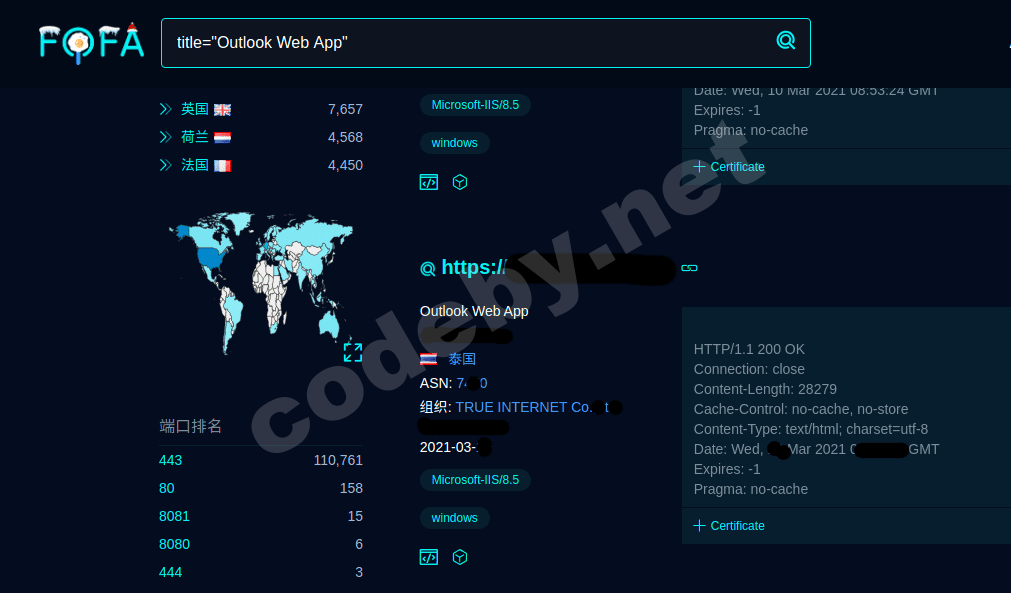Open the port 443 results link
The width and height of the screenshot is (1011, 593).
[170, 460]
